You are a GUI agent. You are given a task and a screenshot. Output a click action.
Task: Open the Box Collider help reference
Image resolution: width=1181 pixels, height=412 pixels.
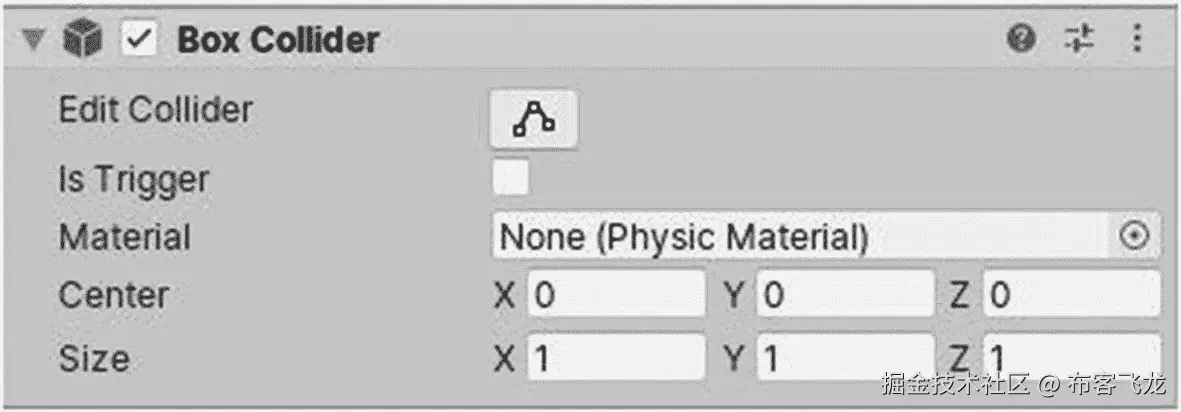1020,40
